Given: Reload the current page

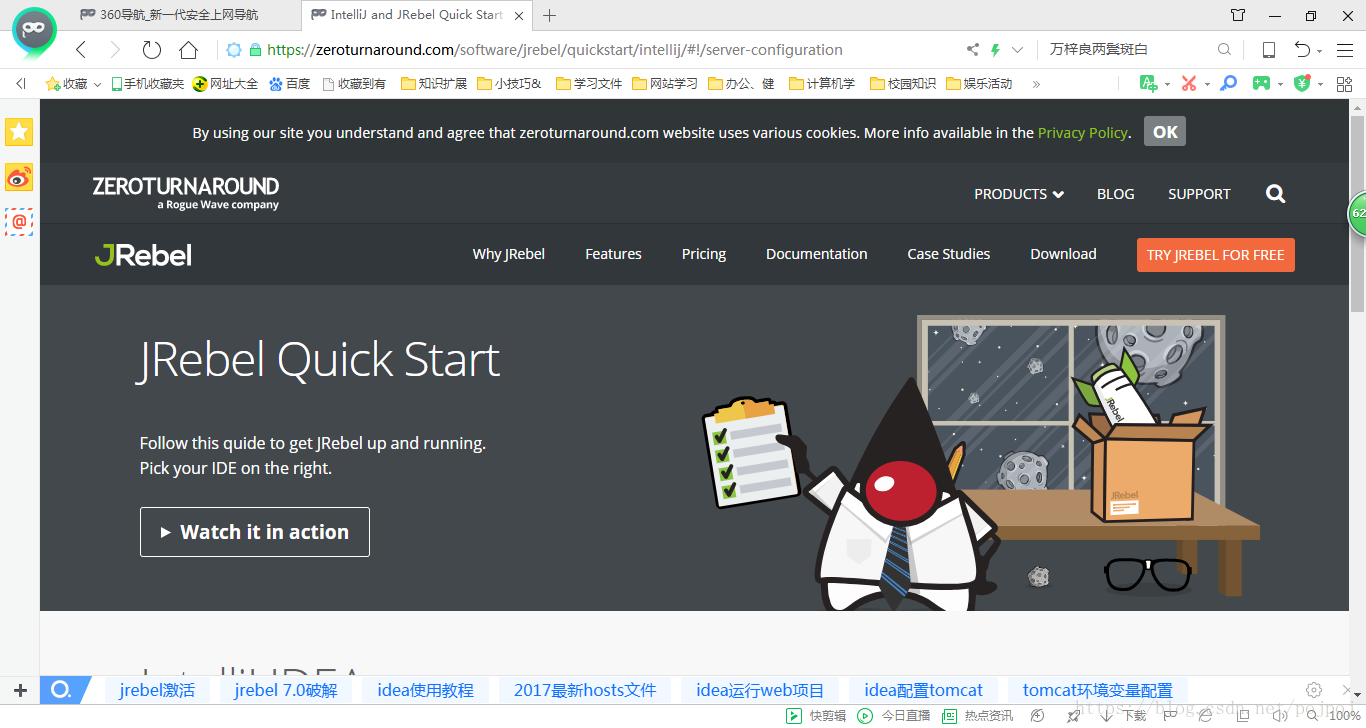Looking at the screenshot, I should 152,50.
